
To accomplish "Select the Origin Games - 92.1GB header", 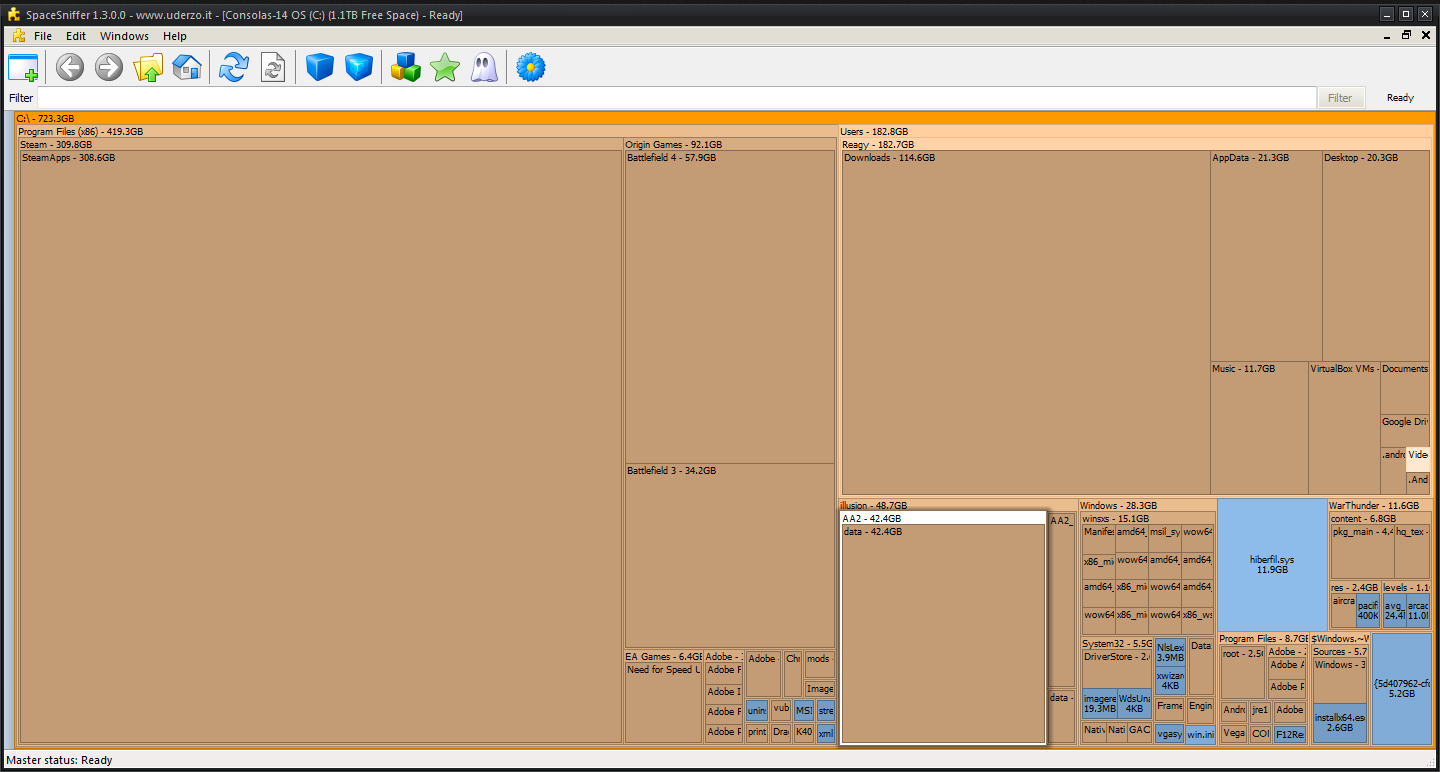I will (729, 145).
